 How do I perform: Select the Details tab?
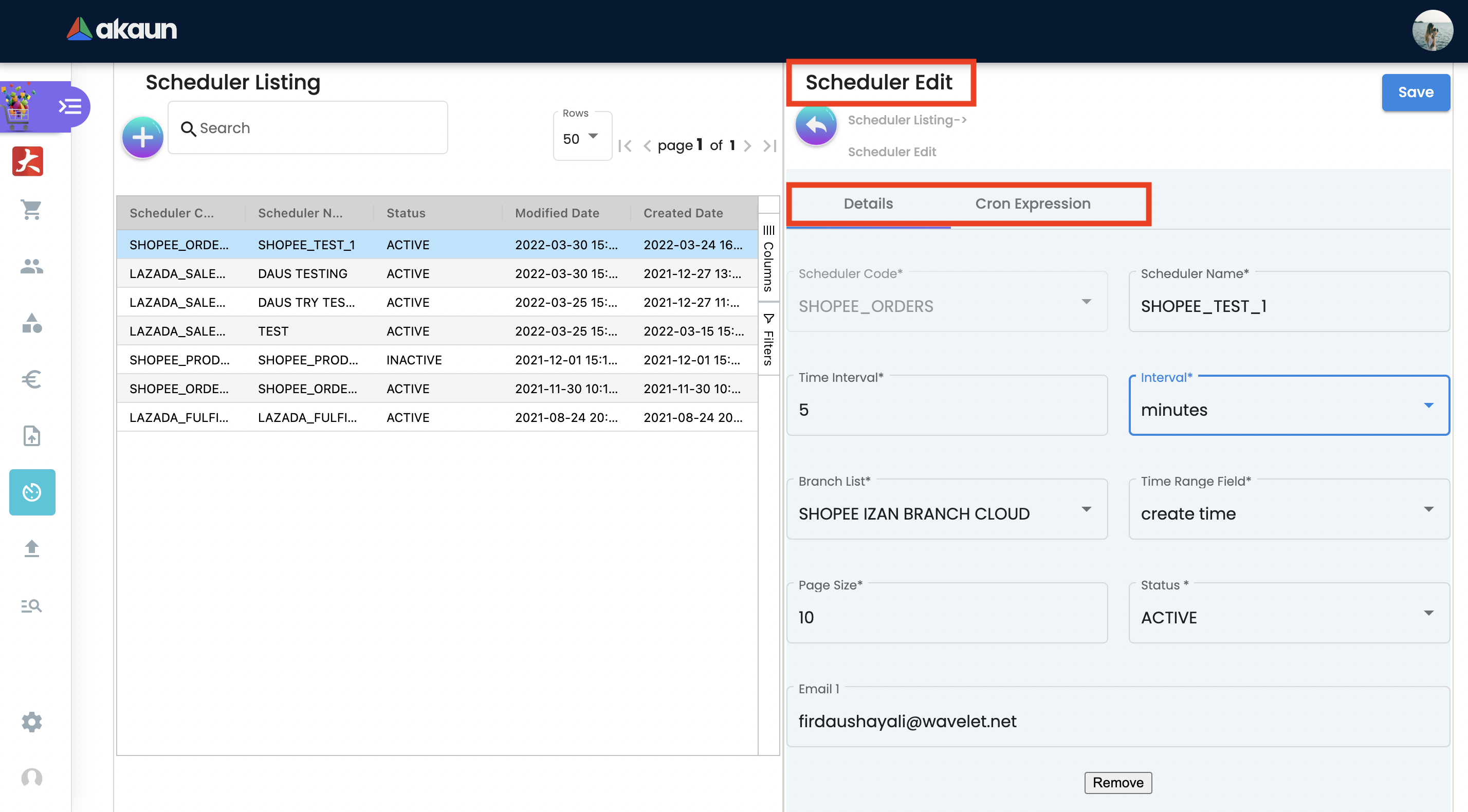click(x=867, y=204)
